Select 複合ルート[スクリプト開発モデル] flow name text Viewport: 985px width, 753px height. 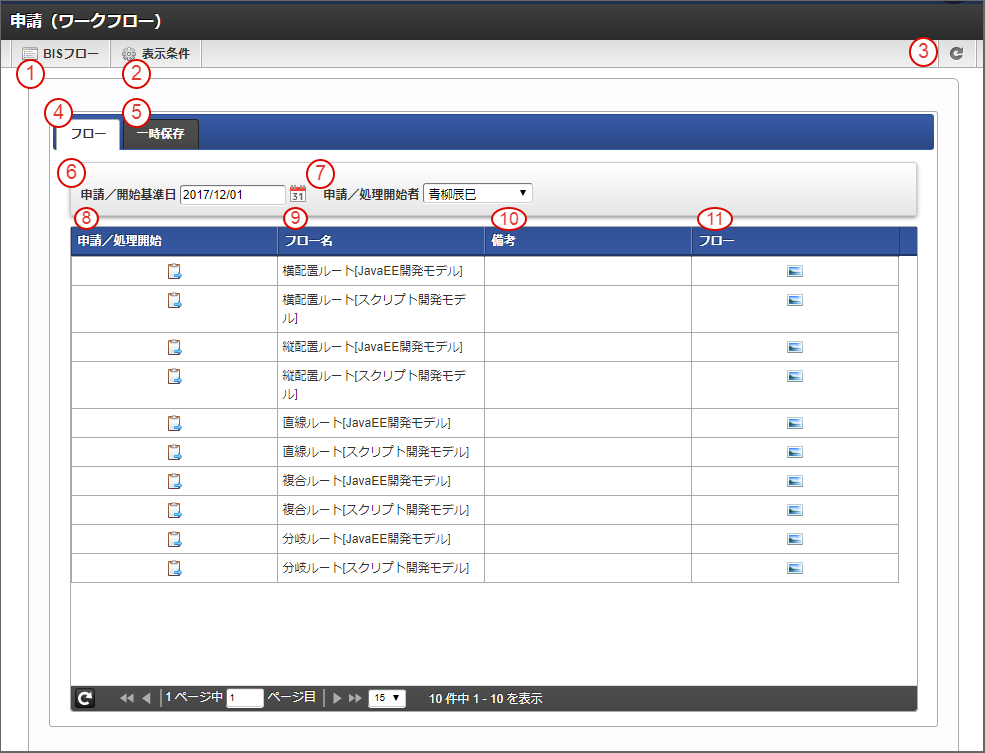click(x=376, y=510)
